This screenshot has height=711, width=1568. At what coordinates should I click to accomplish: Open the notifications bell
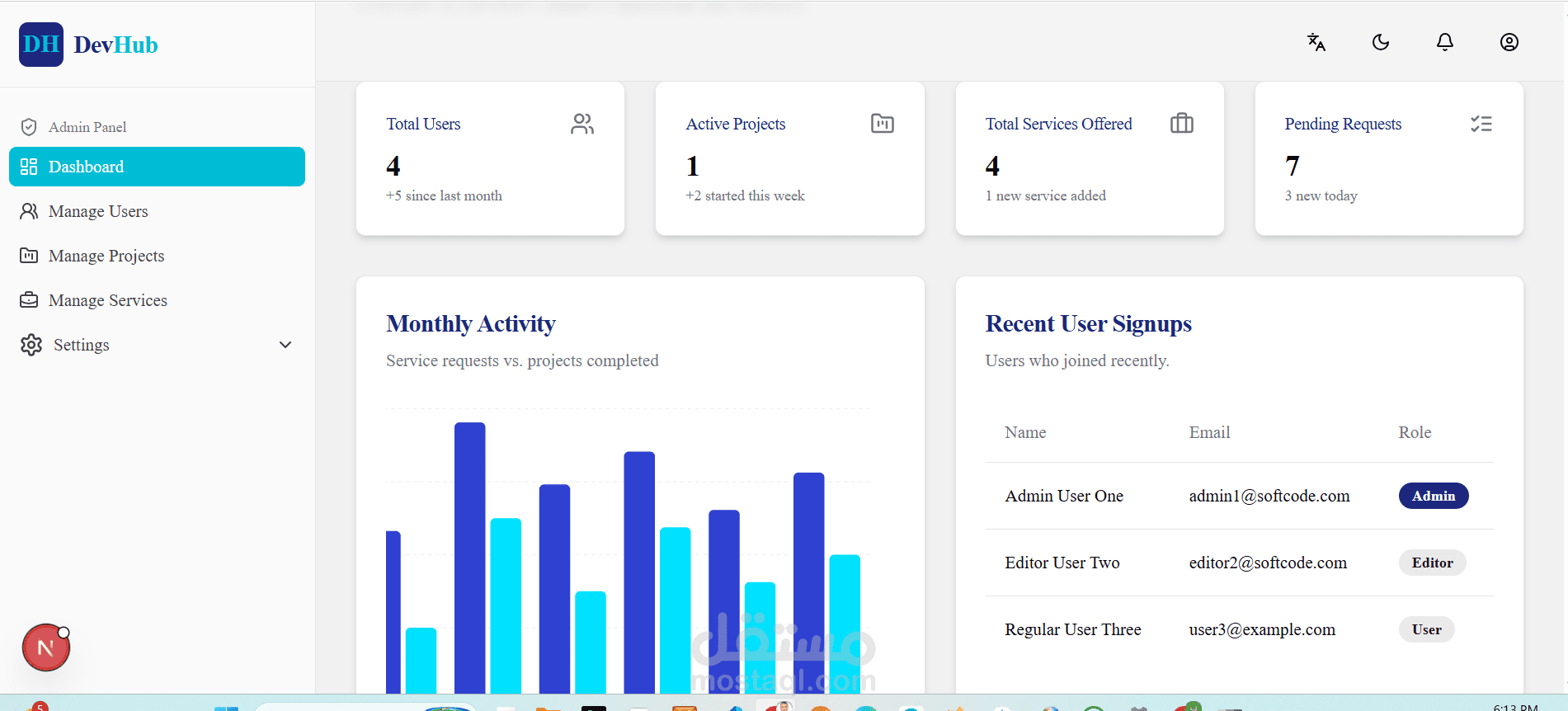point(1445,42)
